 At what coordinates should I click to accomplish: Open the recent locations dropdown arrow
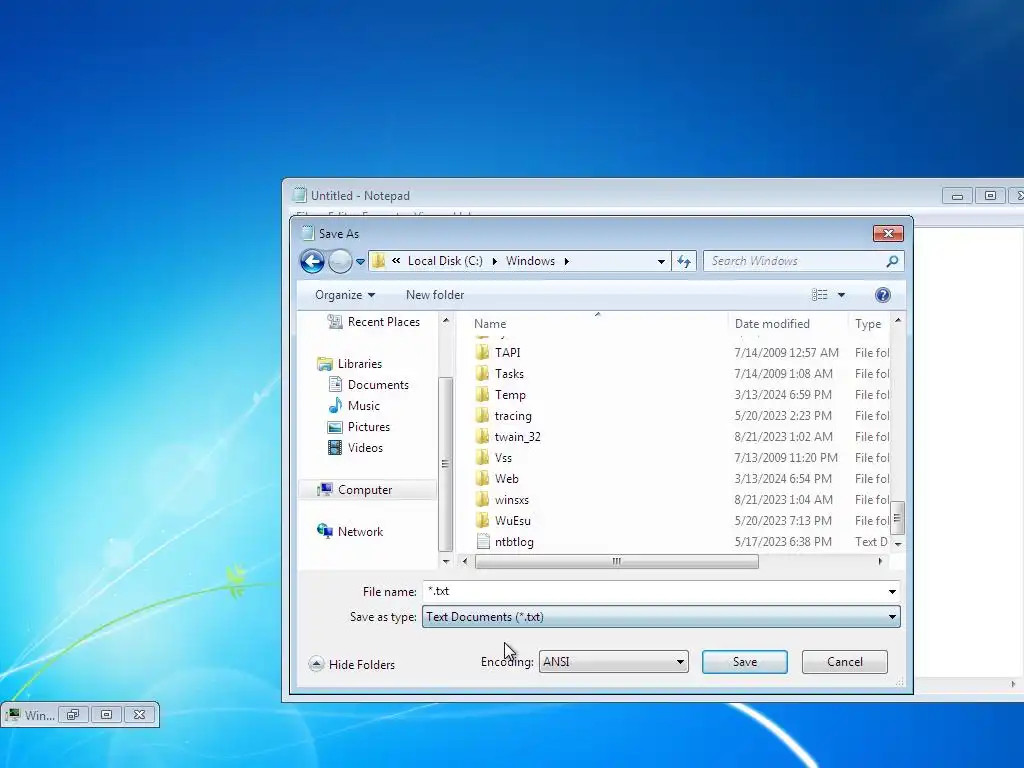(360, 262)
